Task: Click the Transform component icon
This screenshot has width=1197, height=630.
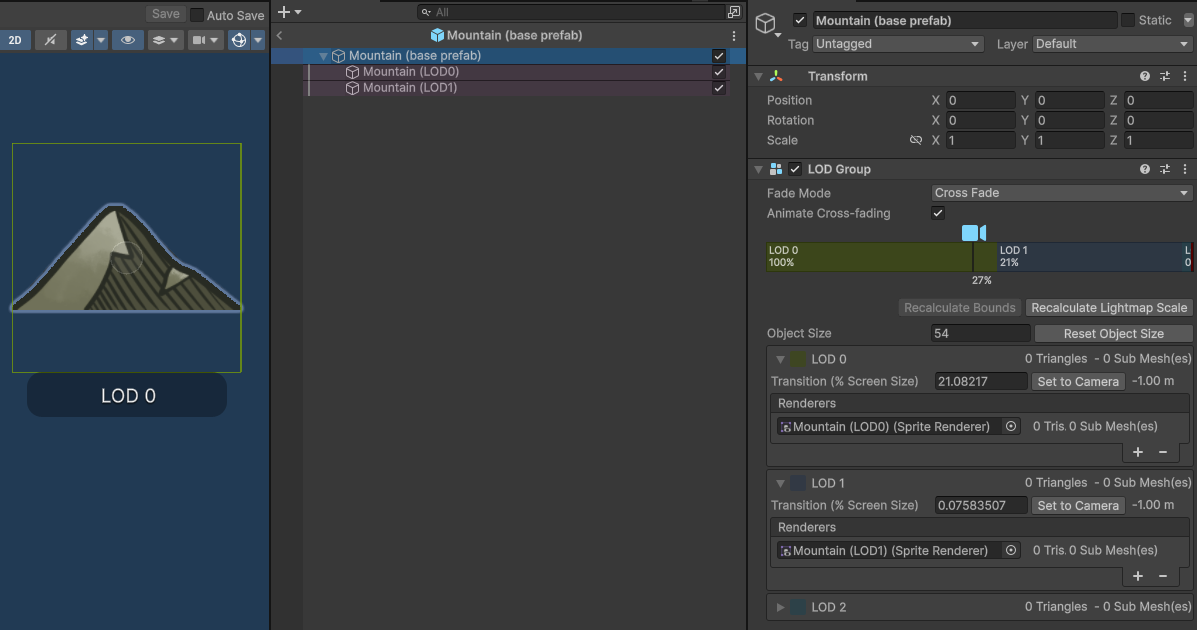Action: pos(774,76)
